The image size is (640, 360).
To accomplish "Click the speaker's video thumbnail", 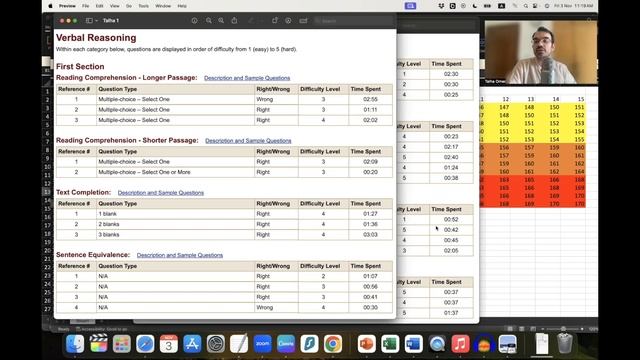I will [540, 52].
